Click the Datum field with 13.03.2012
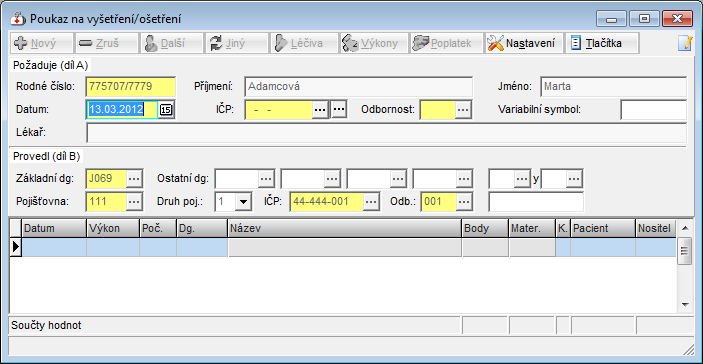 point(122,109)
